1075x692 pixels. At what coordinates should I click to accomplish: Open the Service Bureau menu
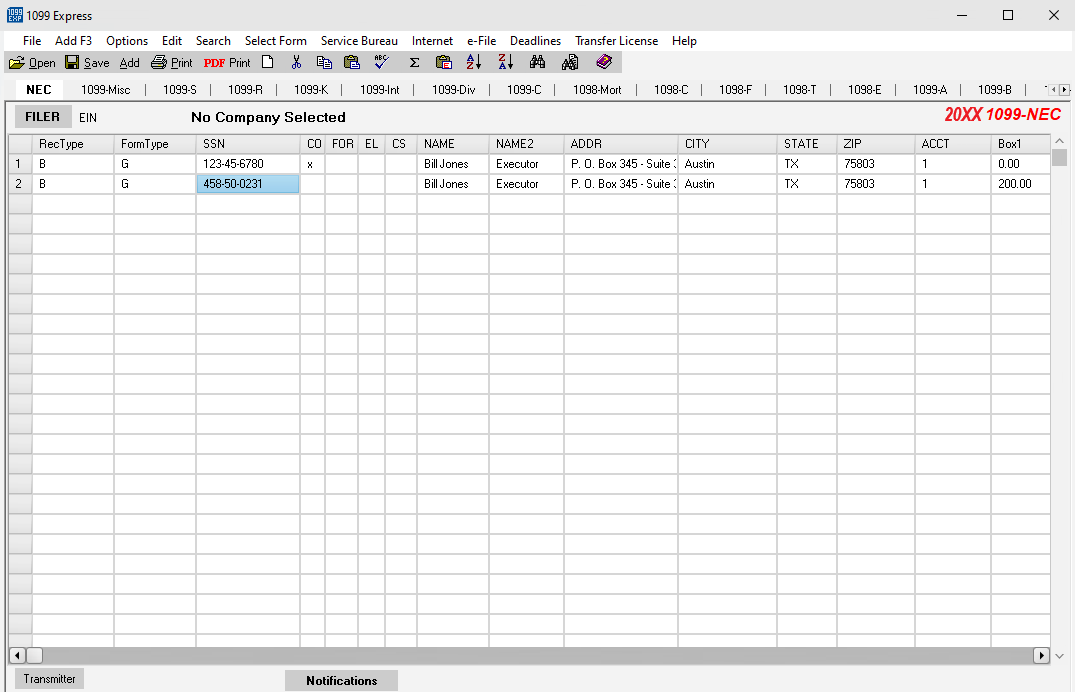pyautogui.click(x=359, y=41)
